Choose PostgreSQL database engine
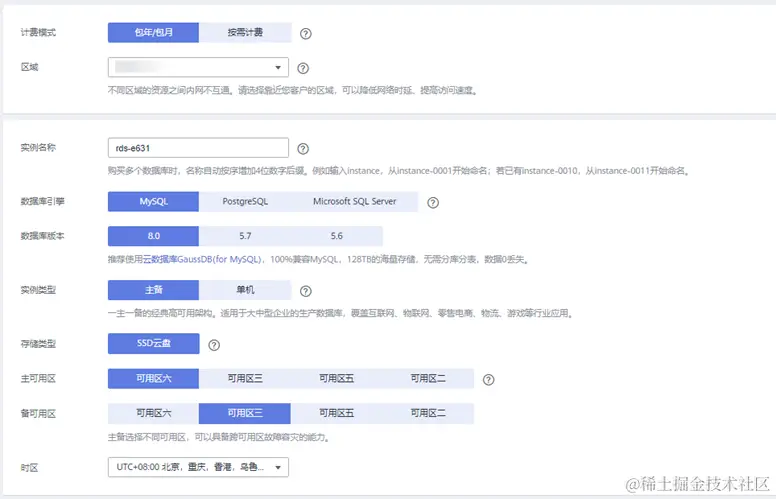The width and height of the screenshot is (776, 499). pyautogui.click(x=245, y=201)
